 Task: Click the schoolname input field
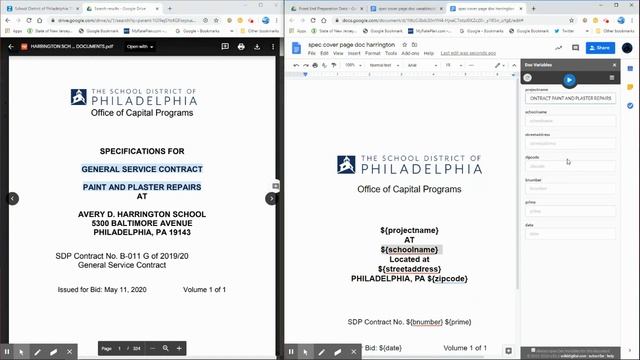click(x=570, y=121)
